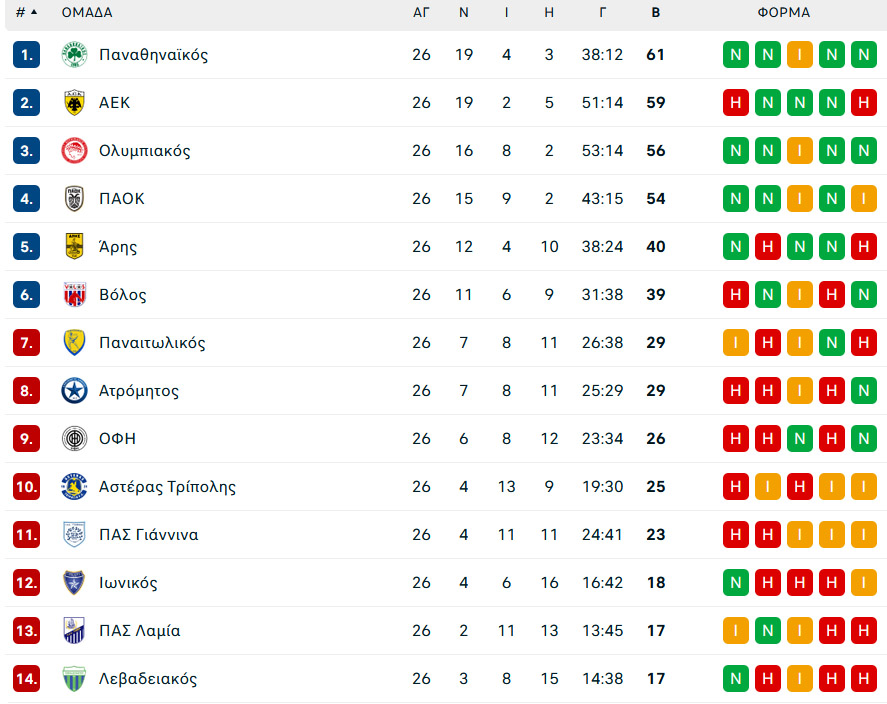Click ΠΑΣ Λαμία green N form badge
887x704 pixels.
[768, 630]
